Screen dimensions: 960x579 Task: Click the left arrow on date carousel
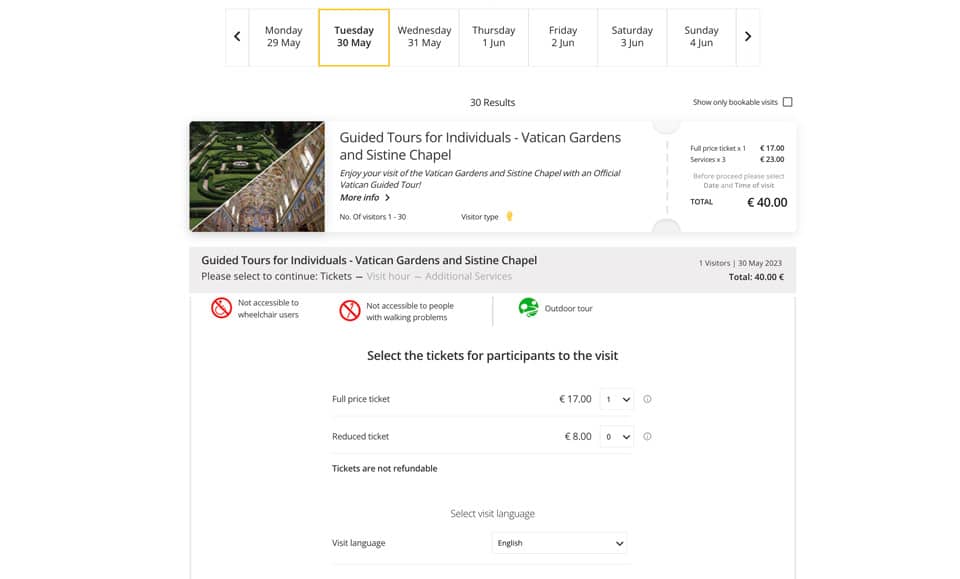point(236,37)
